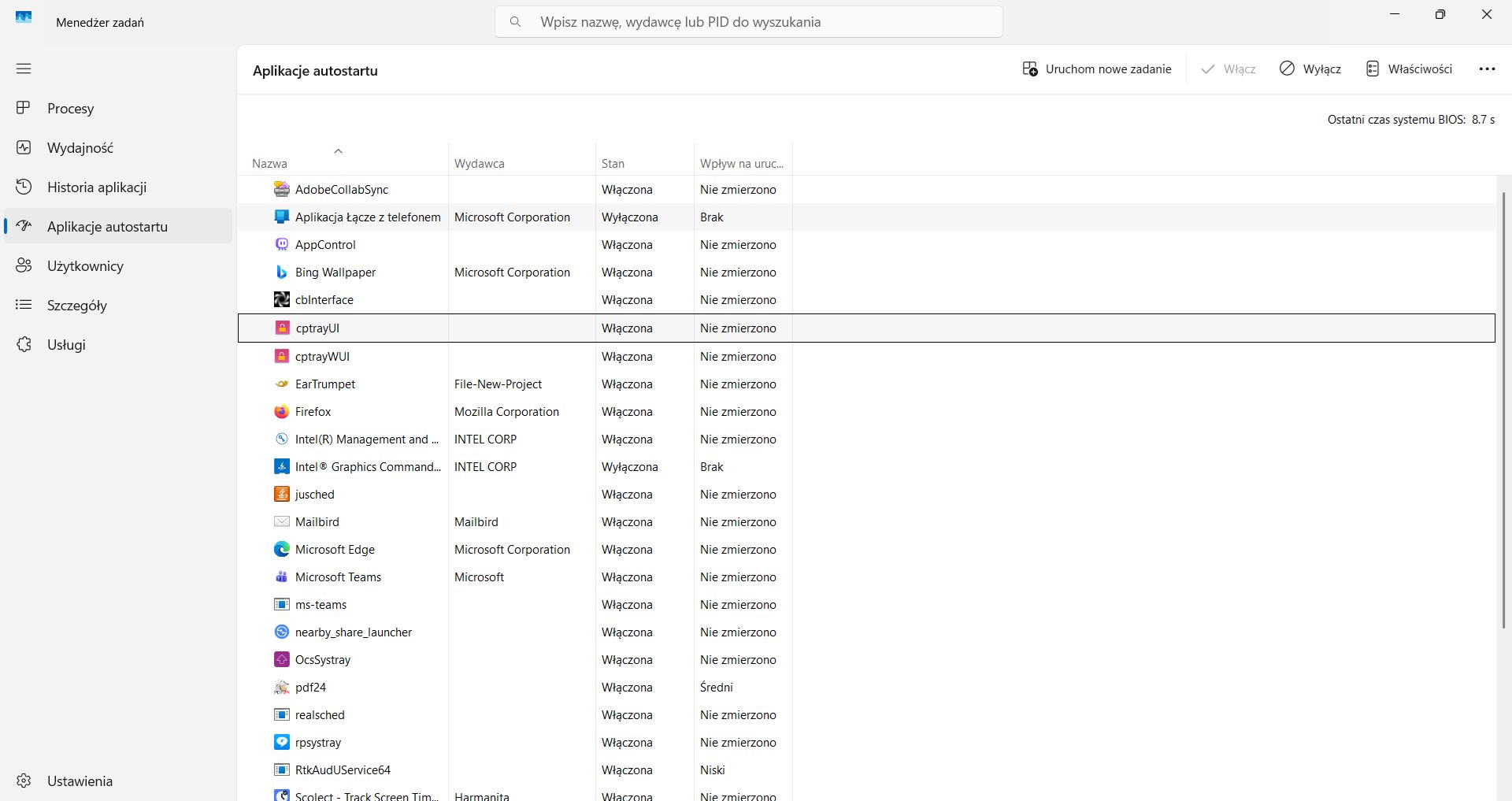Screen dimensions: 1512x801
Task: Click Brak impact in Aplikacja Łącze z telefonem row
Action: 711,217
